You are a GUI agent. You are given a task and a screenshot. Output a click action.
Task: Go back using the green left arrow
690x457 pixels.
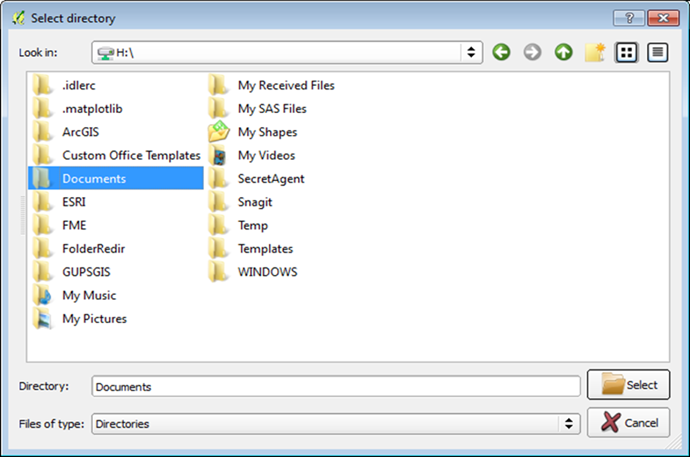[x=501, y=52]
